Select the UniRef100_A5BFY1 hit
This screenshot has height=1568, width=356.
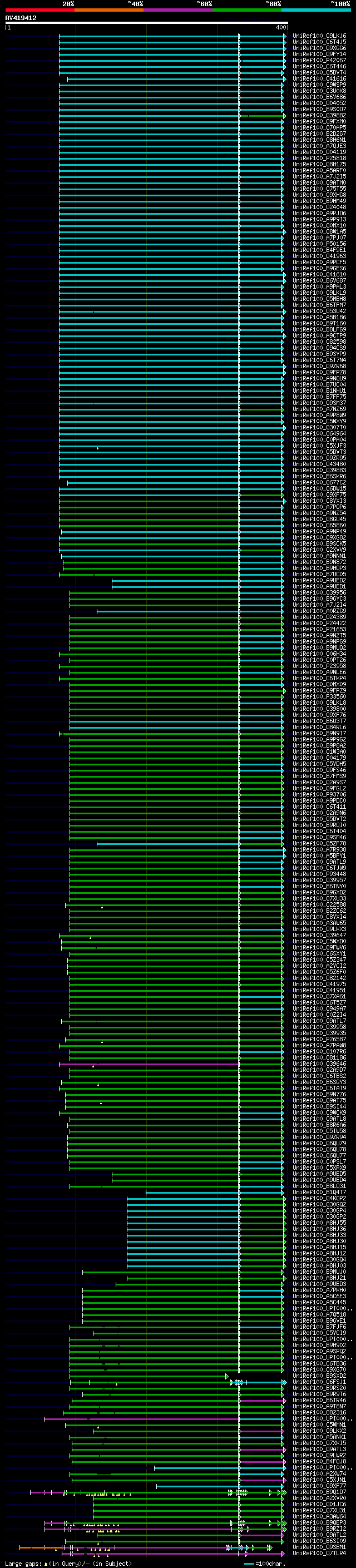click(x=319, y=856)
